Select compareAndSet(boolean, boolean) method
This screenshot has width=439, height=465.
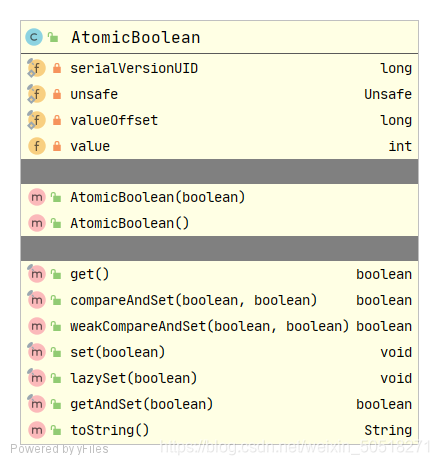[194, 300]
